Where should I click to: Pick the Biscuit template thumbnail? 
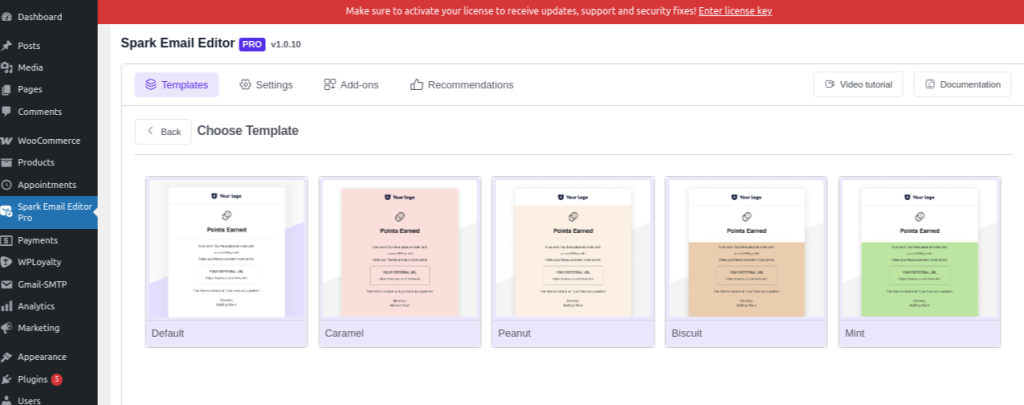click(746, 249)
